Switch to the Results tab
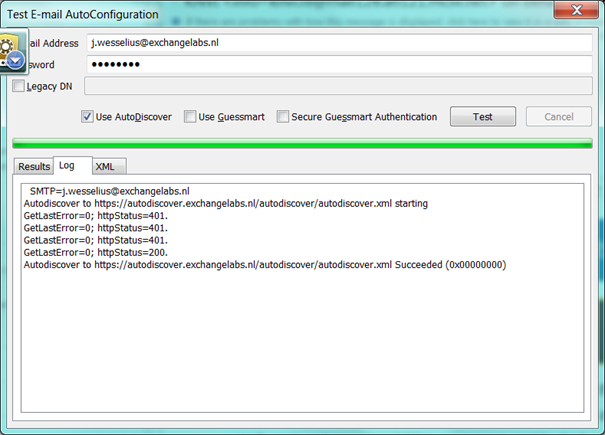This screenshot has width=605, height=435. coord(34,167)
